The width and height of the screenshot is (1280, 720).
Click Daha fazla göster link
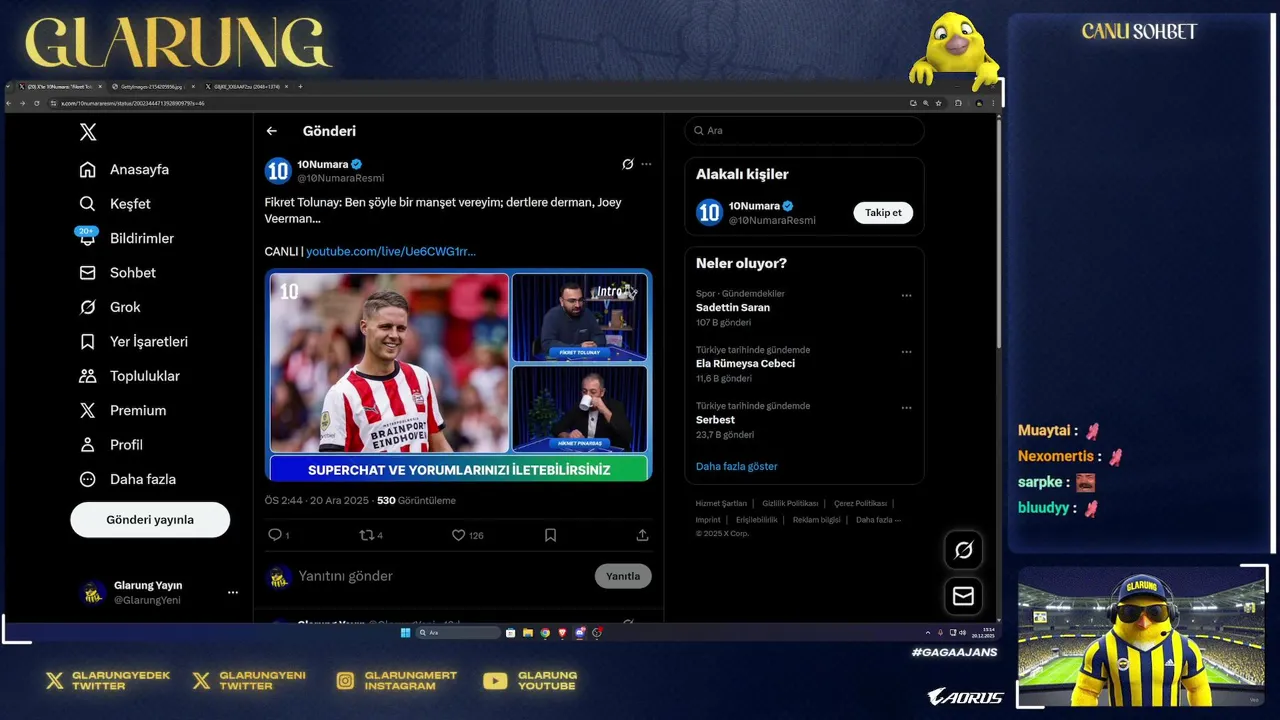(736, 466)
